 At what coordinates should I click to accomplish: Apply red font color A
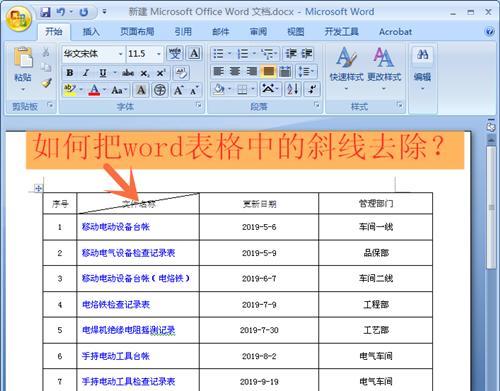coord(94,90)
